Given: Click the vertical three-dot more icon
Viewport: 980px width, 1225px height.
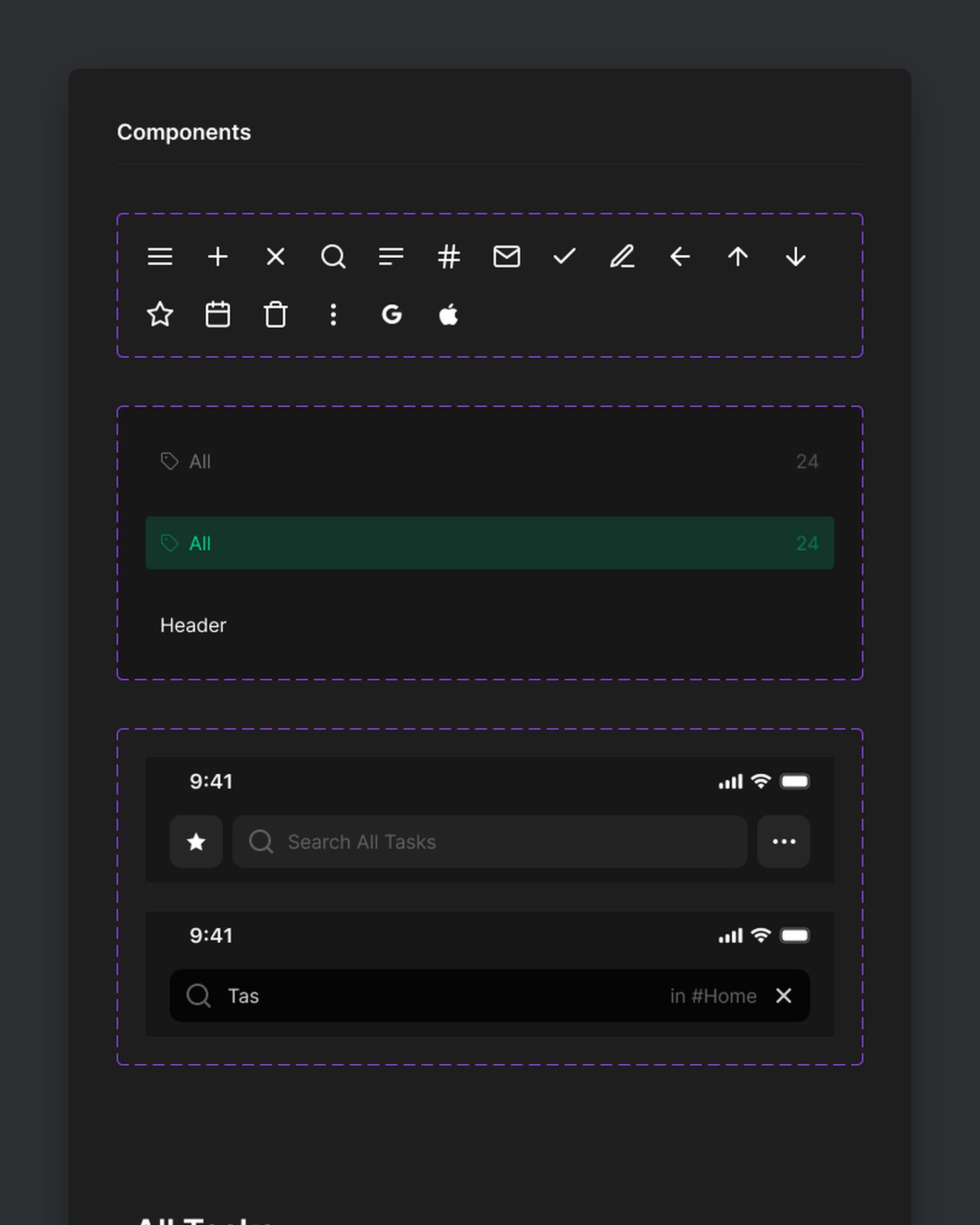Looking at the screenshot, I should tap(333, 314).
